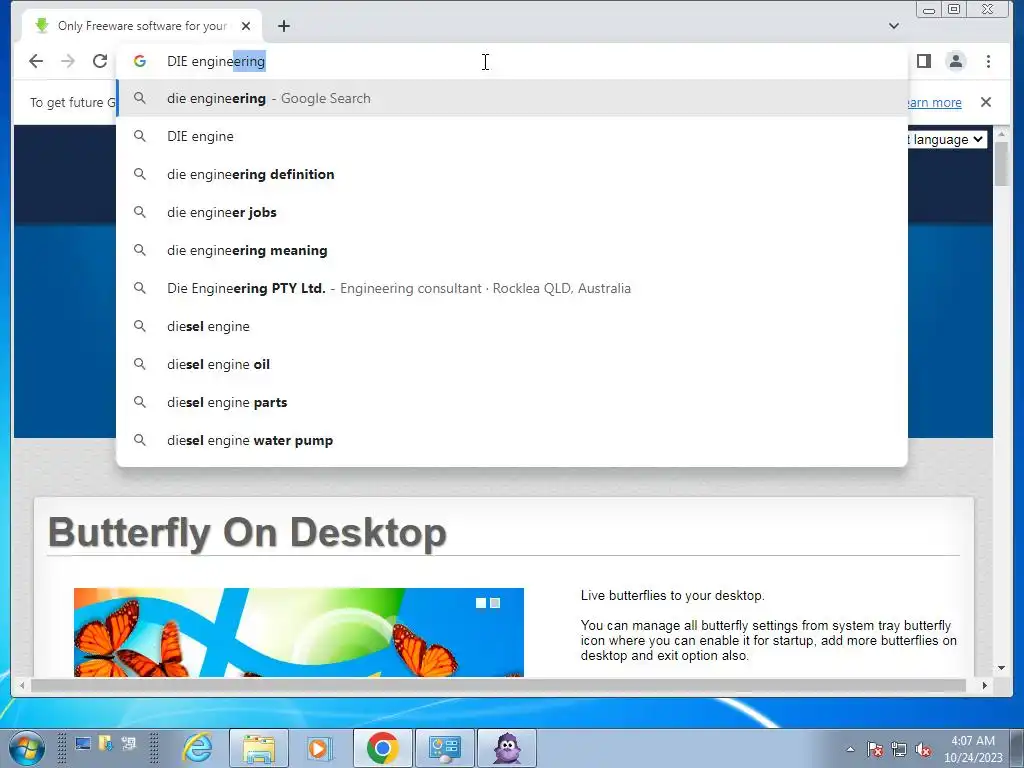Viewport: 1024px width, 768px height.
Task: Pick suggestion 'die engineer jobs'
Action: (512, 212)
